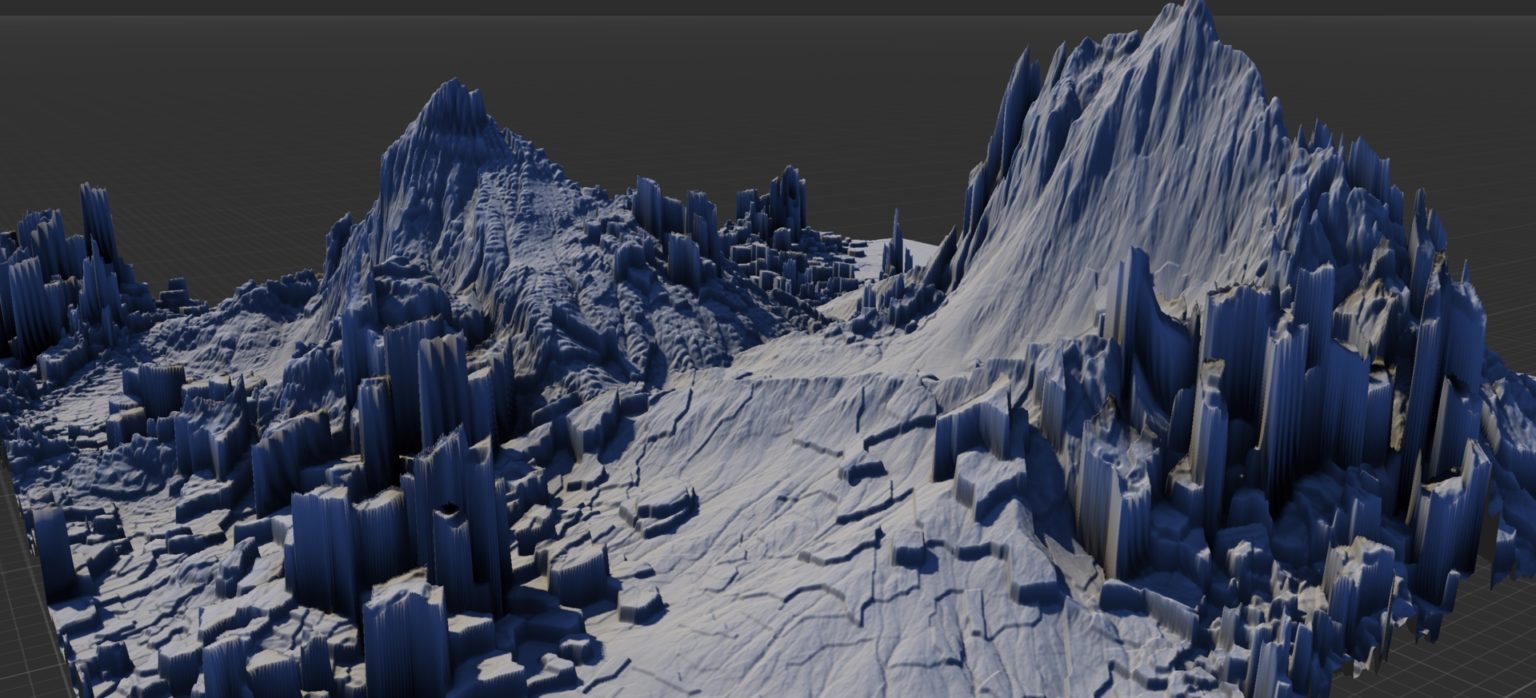Click the lone thin spire between the mountains

895,245
